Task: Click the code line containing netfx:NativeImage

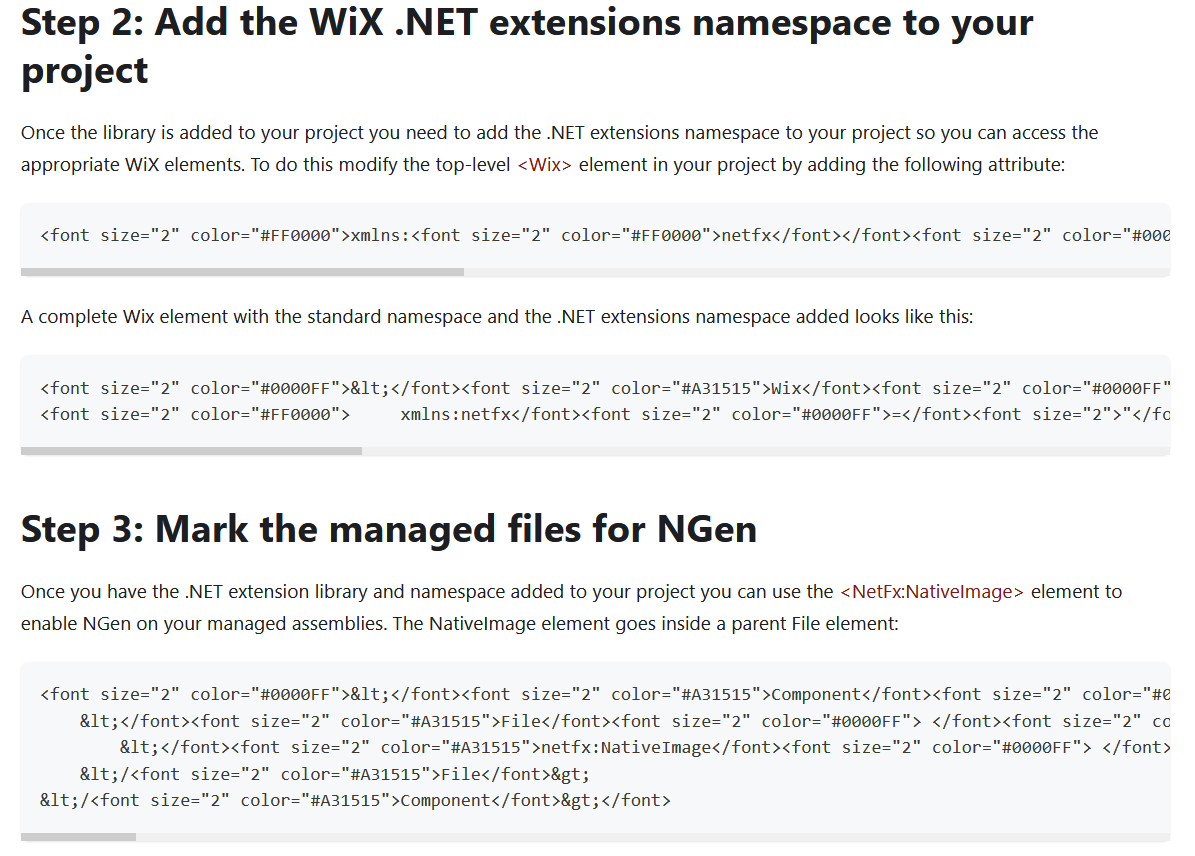Action: [x=645, y=747]
